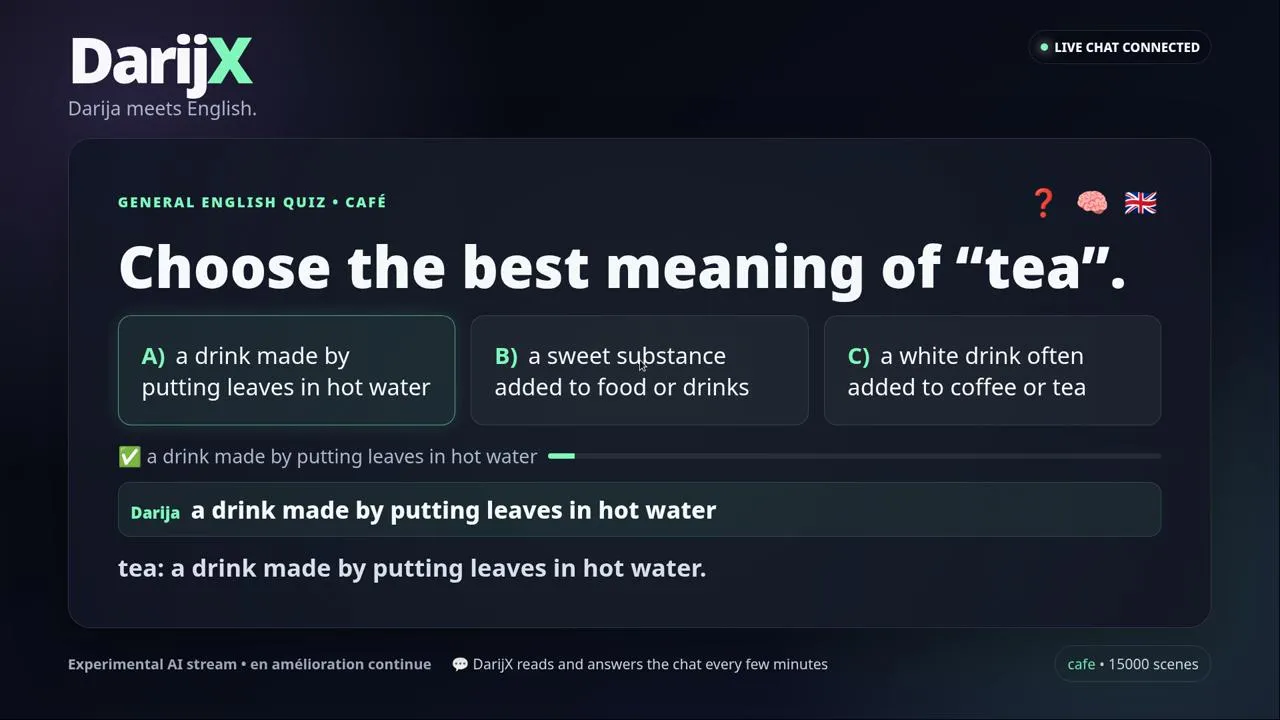Click the green dot next to LIVE CHAT CONNECTED
Viewport: 1280px width, 720px height.
point(1044,47)
